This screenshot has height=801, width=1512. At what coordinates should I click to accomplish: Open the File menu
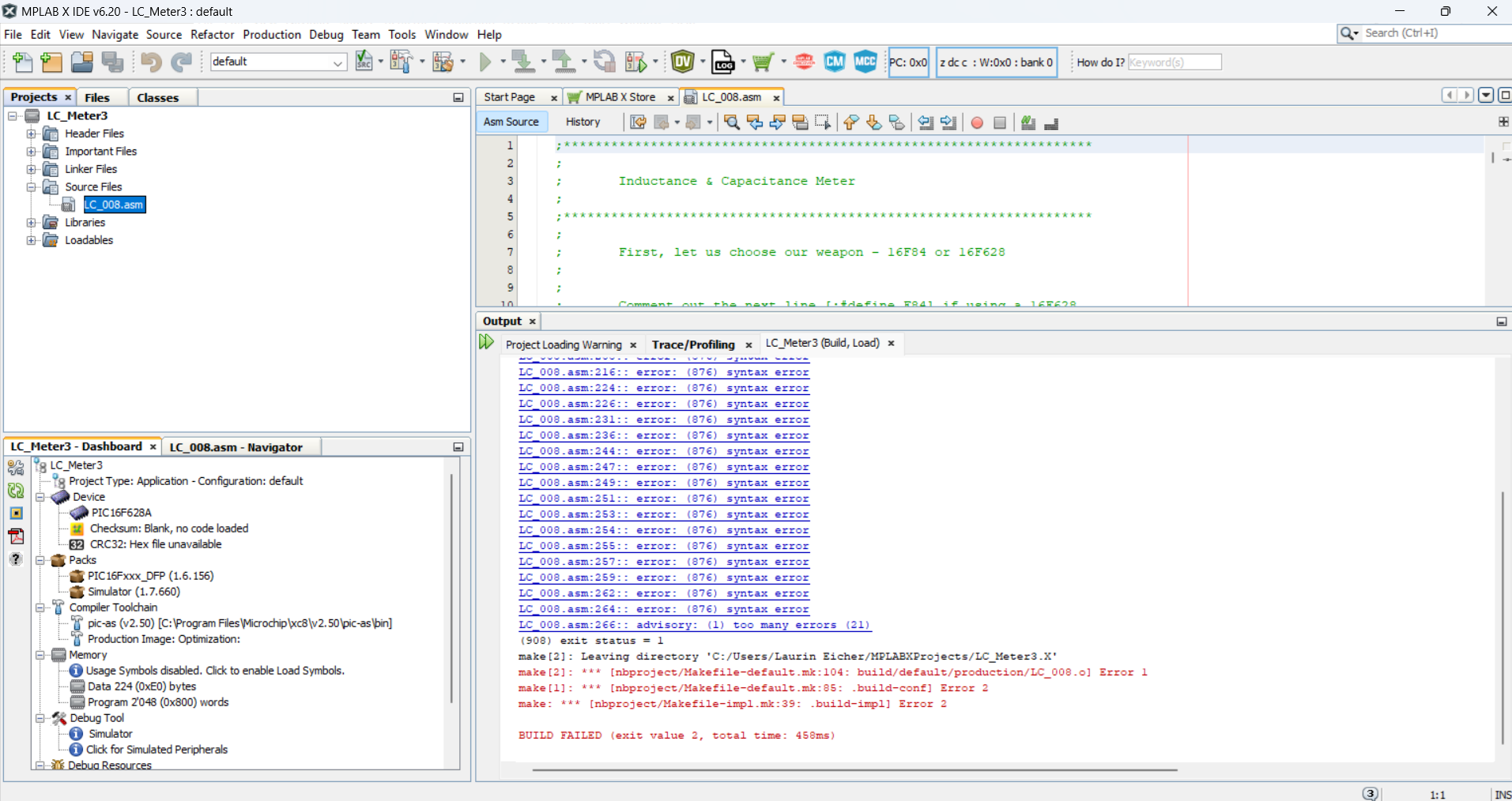13,34
